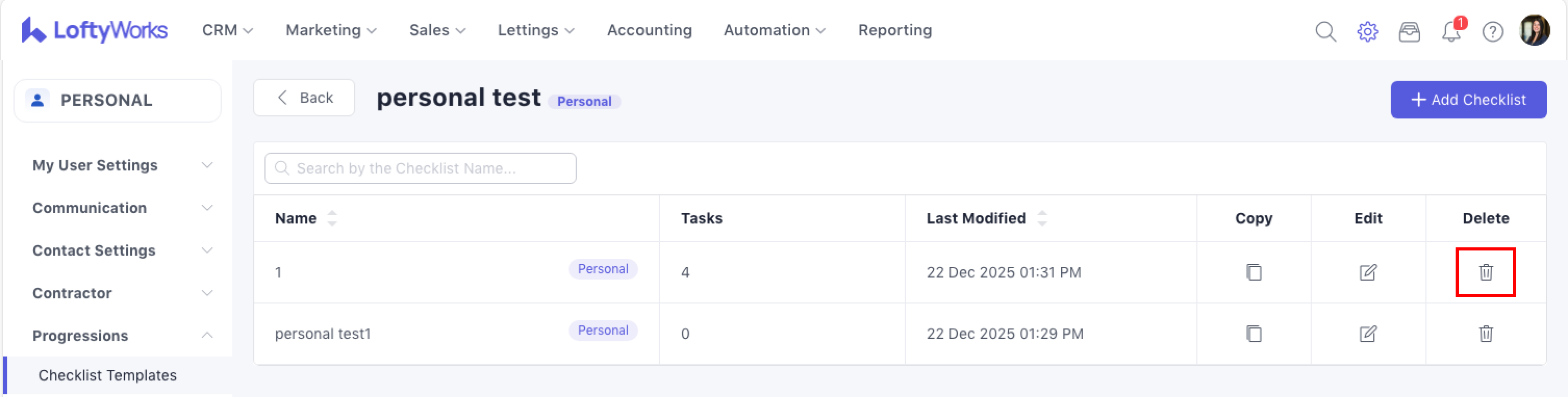Delete checklist named 1

[1485, 272]
